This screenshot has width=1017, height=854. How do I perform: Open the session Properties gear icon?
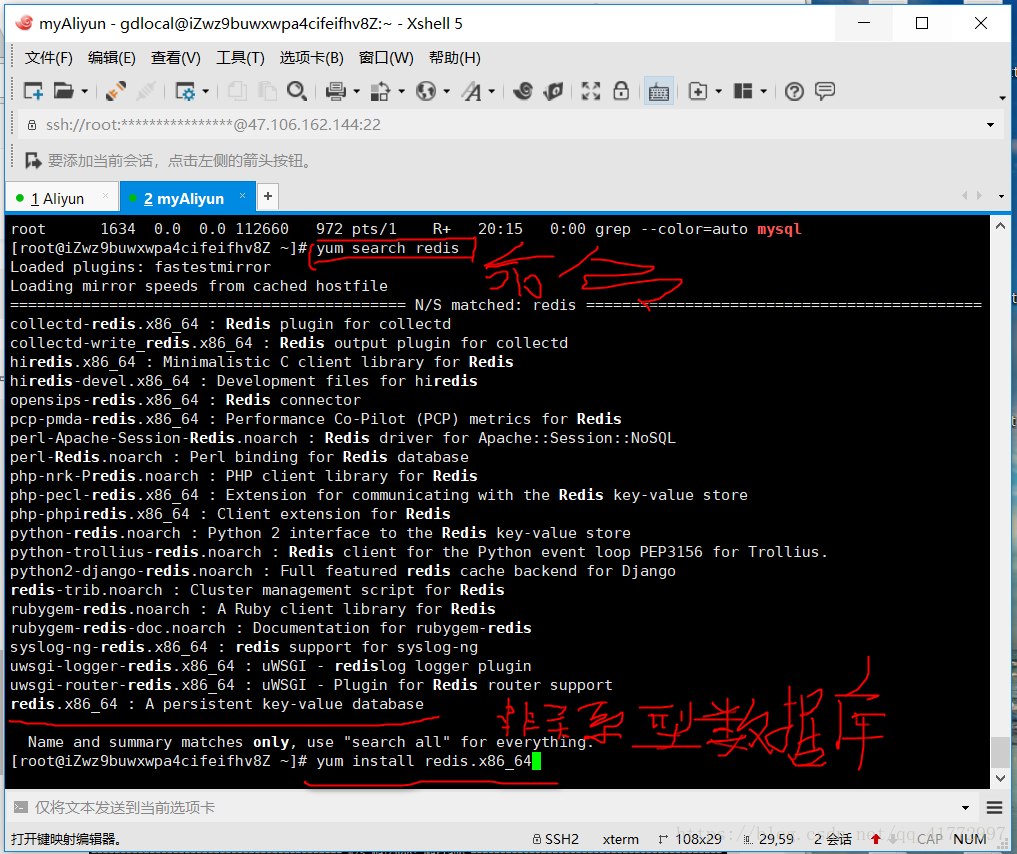185,91
